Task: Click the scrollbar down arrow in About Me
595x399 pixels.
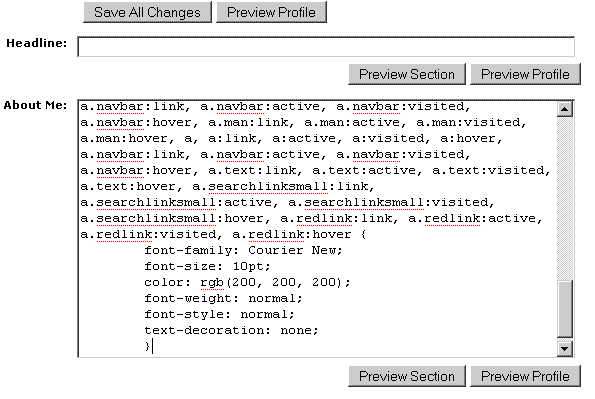Action: pos(565,349)
